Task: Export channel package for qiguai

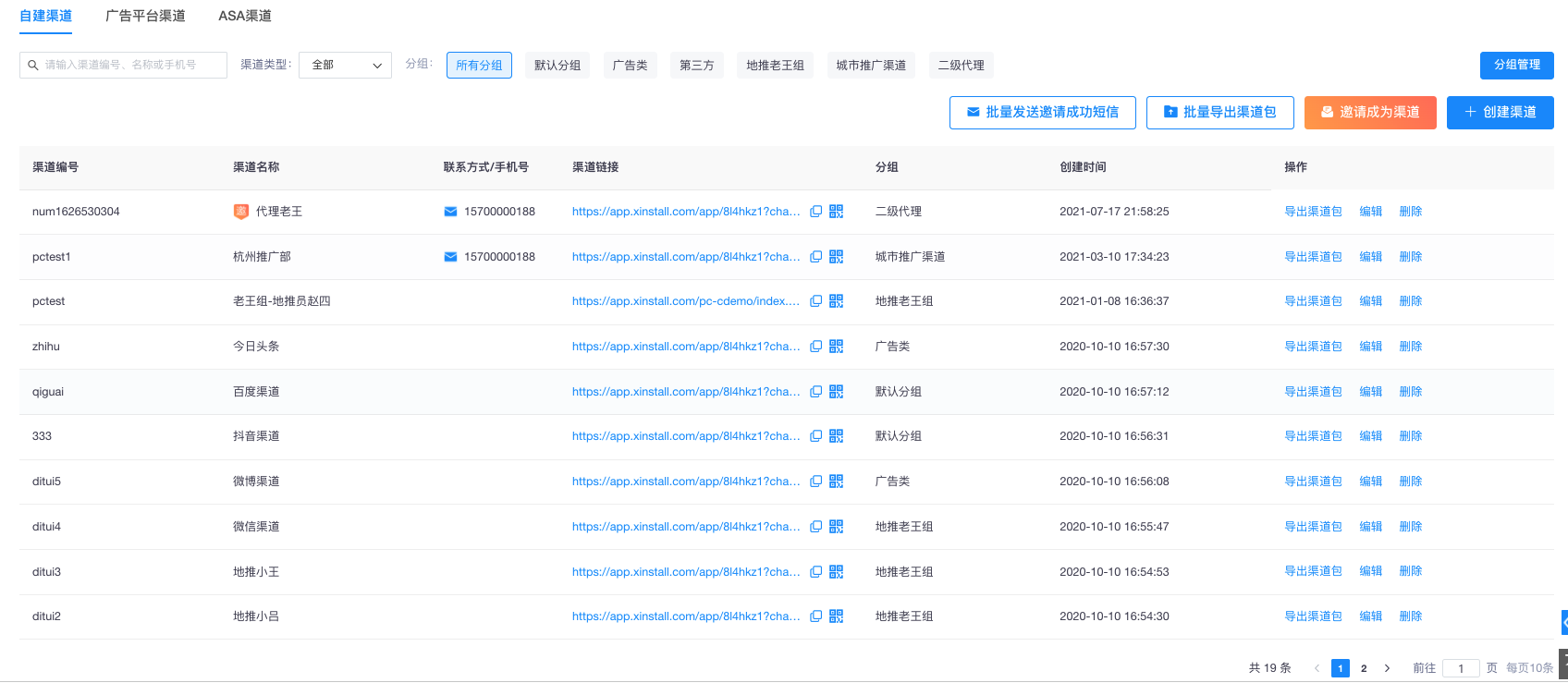Action: click(1313, 392)
